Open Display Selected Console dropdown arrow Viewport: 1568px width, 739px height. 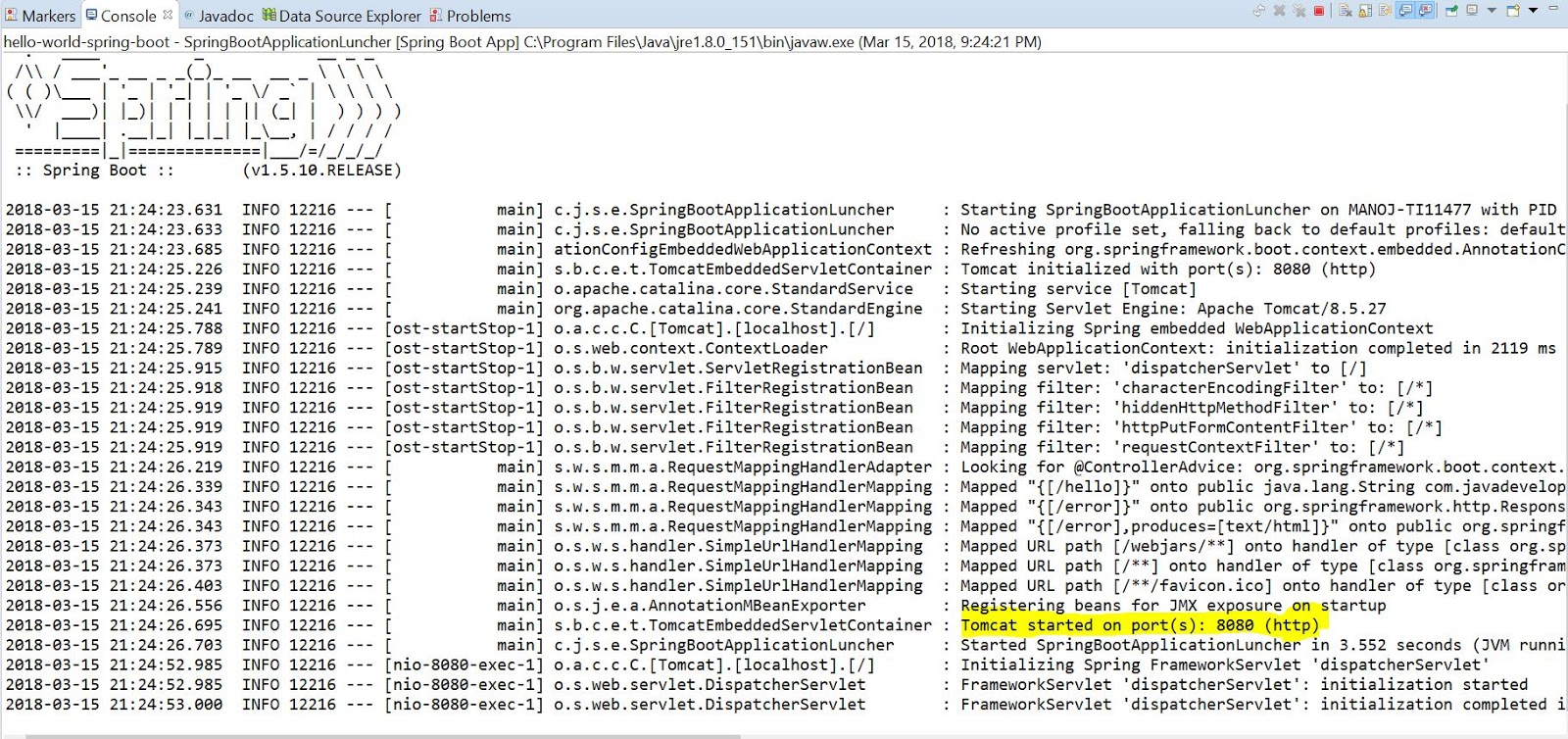(x=1492, y=11)
